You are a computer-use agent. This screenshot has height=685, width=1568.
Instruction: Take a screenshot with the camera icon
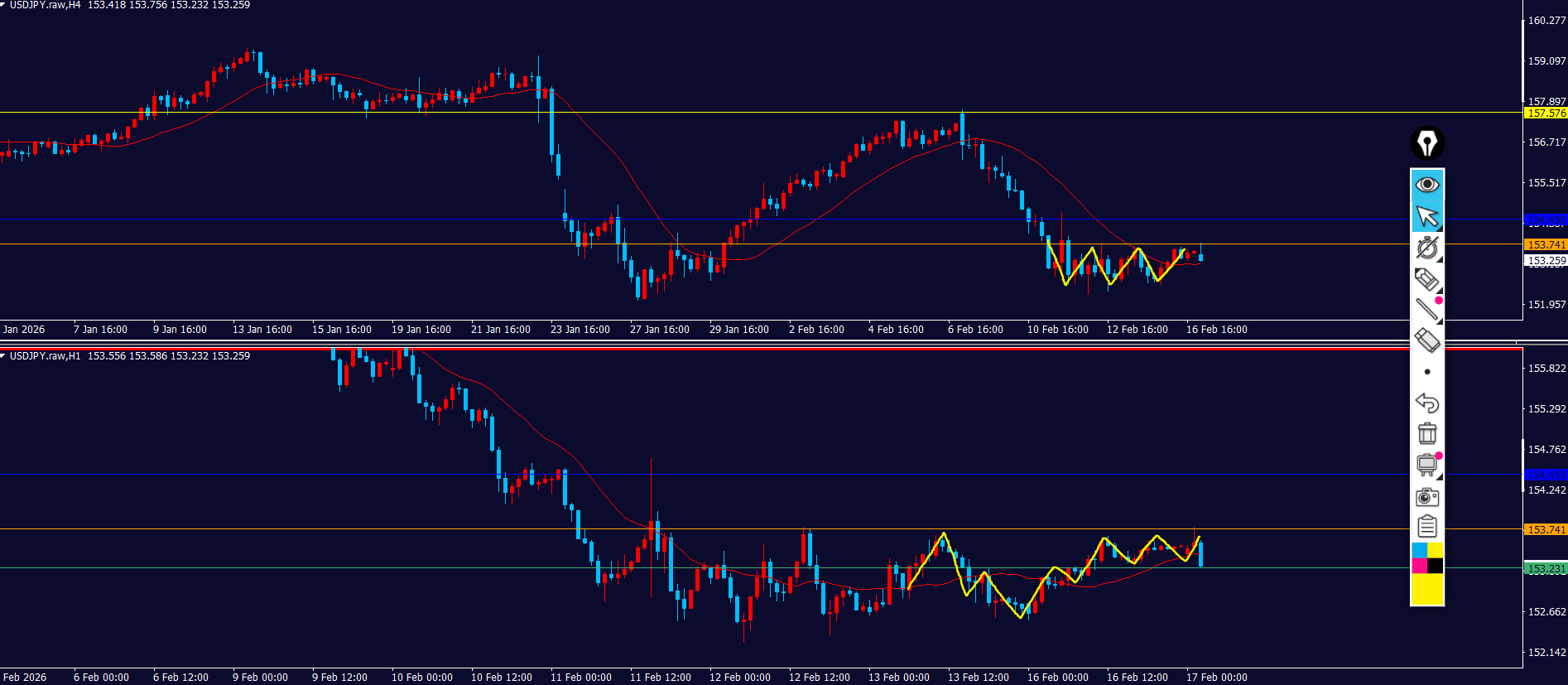coord(1426,496)
